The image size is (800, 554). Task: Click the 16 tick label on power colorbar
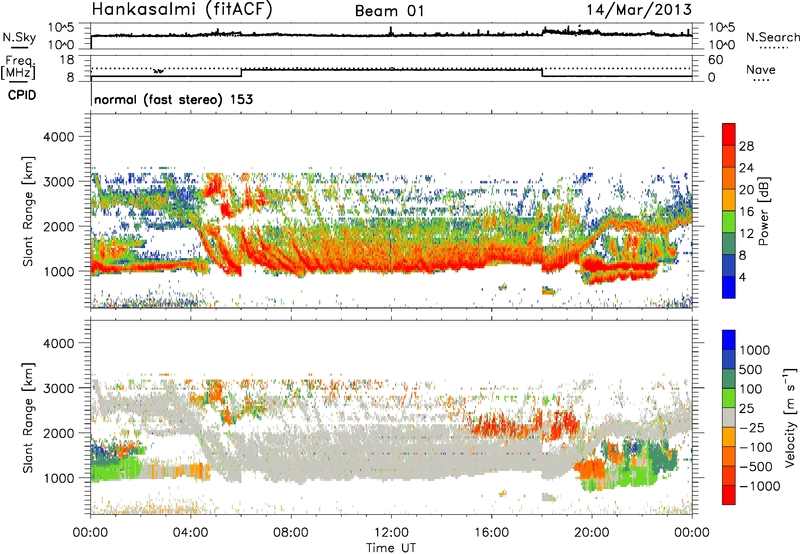click(x=746, y=212)
